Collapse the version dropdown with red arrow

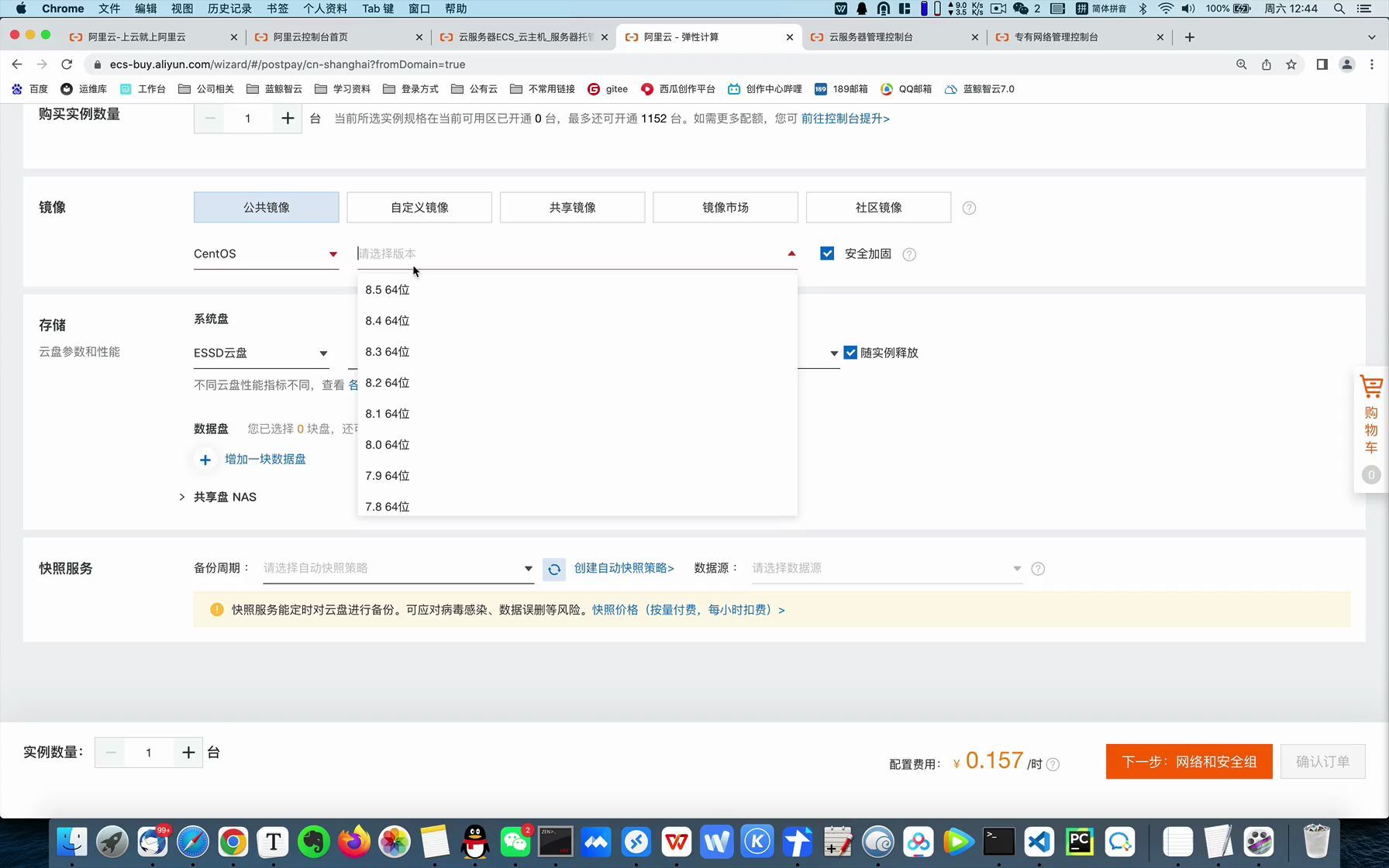[x=791, y=253]
